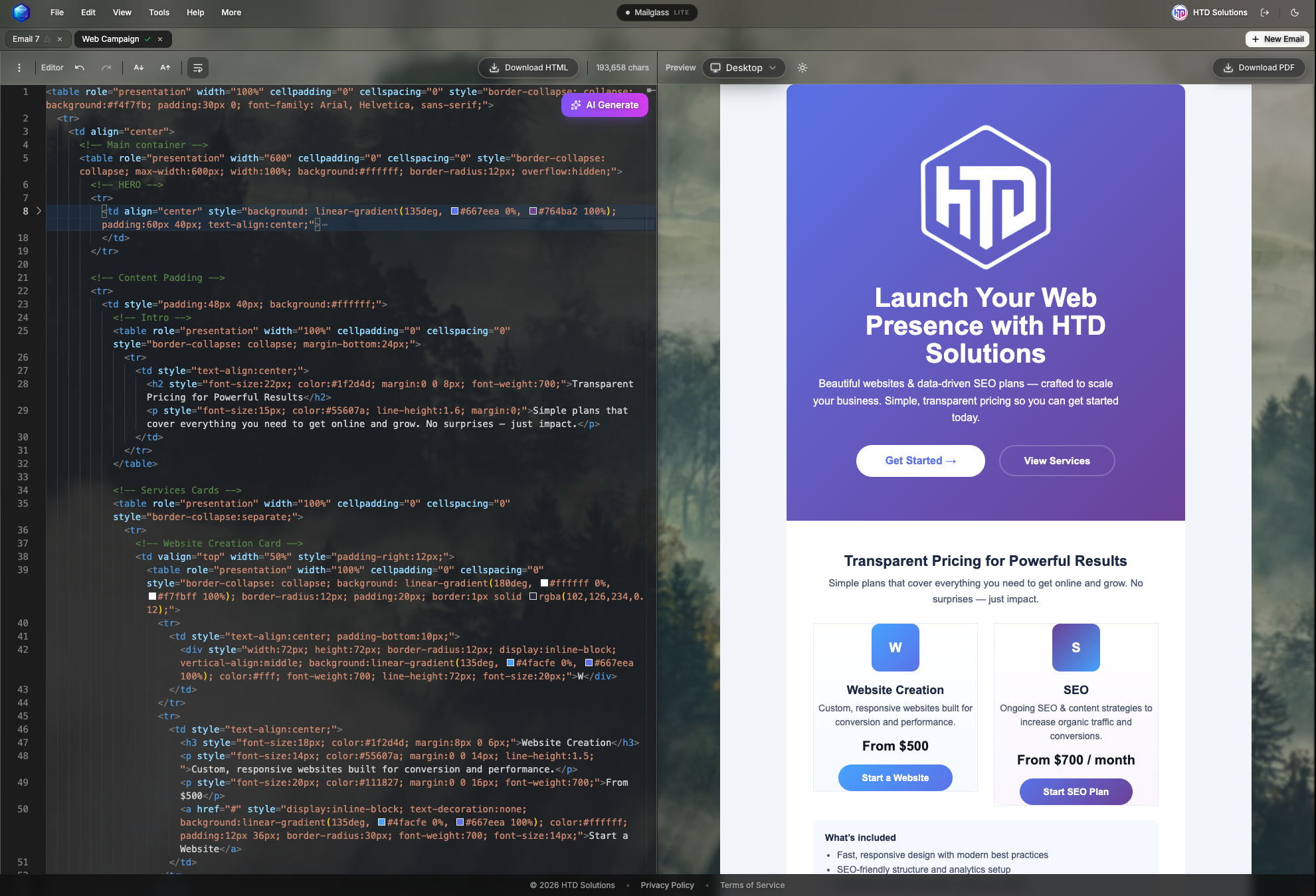Open the More menu
The width and height of the screenshot is (1316, 896).
pos(231,12)
